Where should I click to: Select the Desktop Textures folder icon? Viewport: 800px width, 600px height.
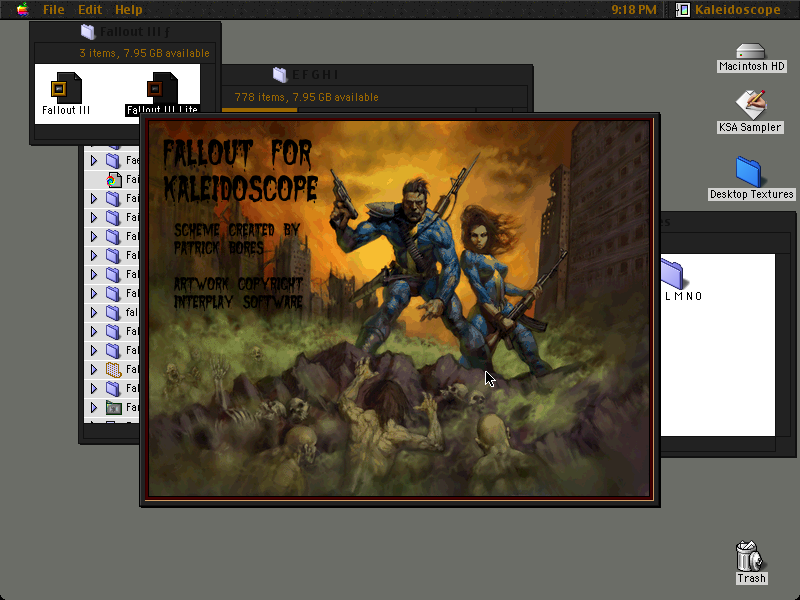point(749,172)
